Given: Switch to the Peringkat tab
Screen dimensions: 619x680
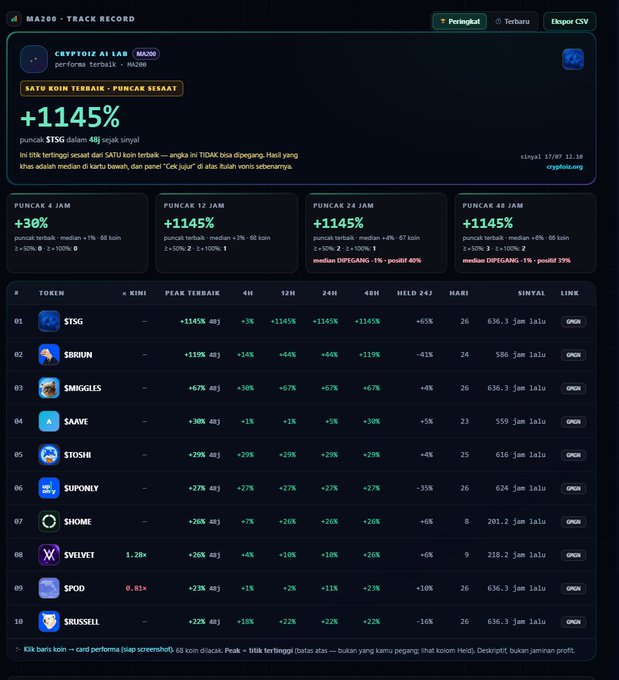Looking at the screenshot, I should click(460, 21).
